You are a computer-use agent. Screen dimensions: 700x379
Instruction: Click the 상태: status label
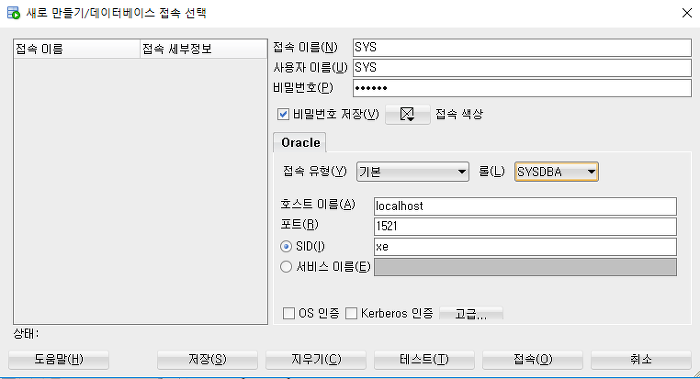coord(26,333)
